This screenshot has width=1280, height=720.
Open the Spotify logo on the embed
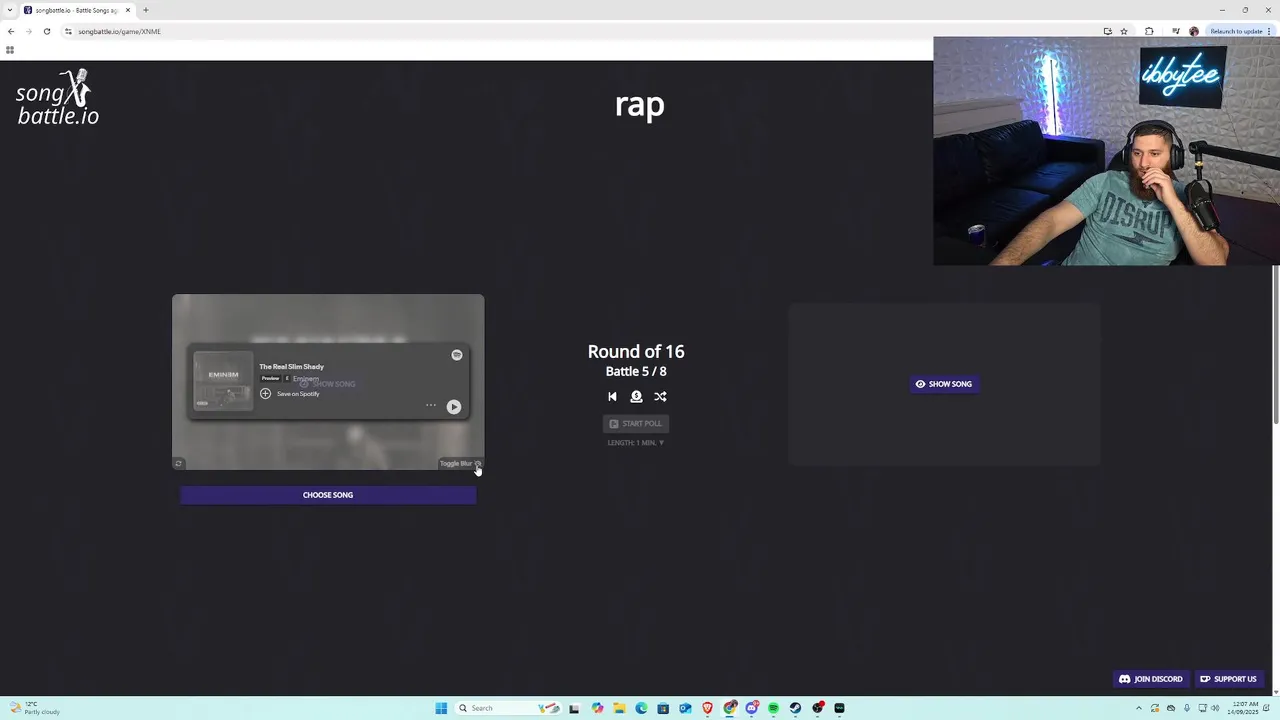(457, 354)
